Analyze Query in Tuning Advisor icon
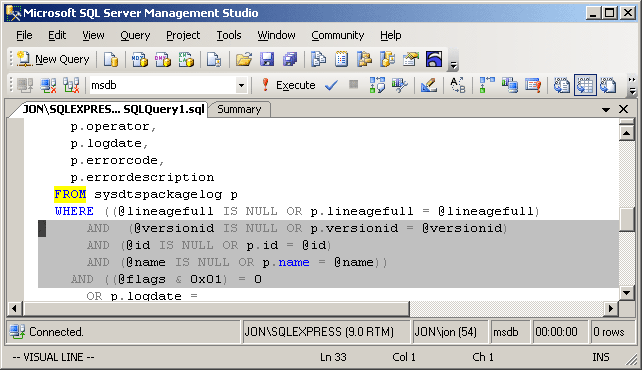The height and width of the screenshot is (370, 642). click(400, 85)
